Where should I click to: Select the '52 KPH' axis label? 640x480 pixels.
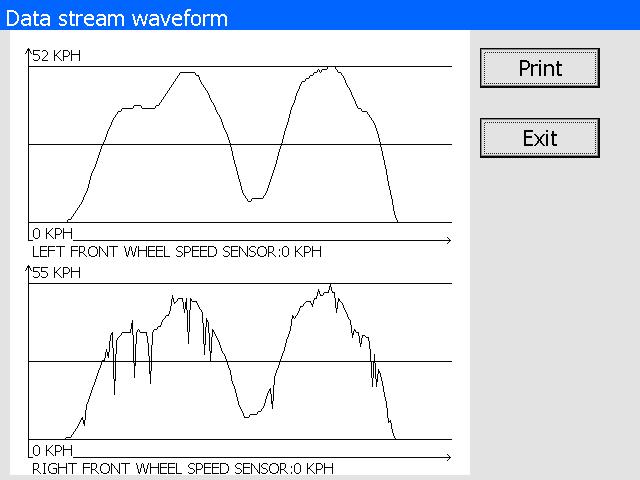tap(56, 56)
